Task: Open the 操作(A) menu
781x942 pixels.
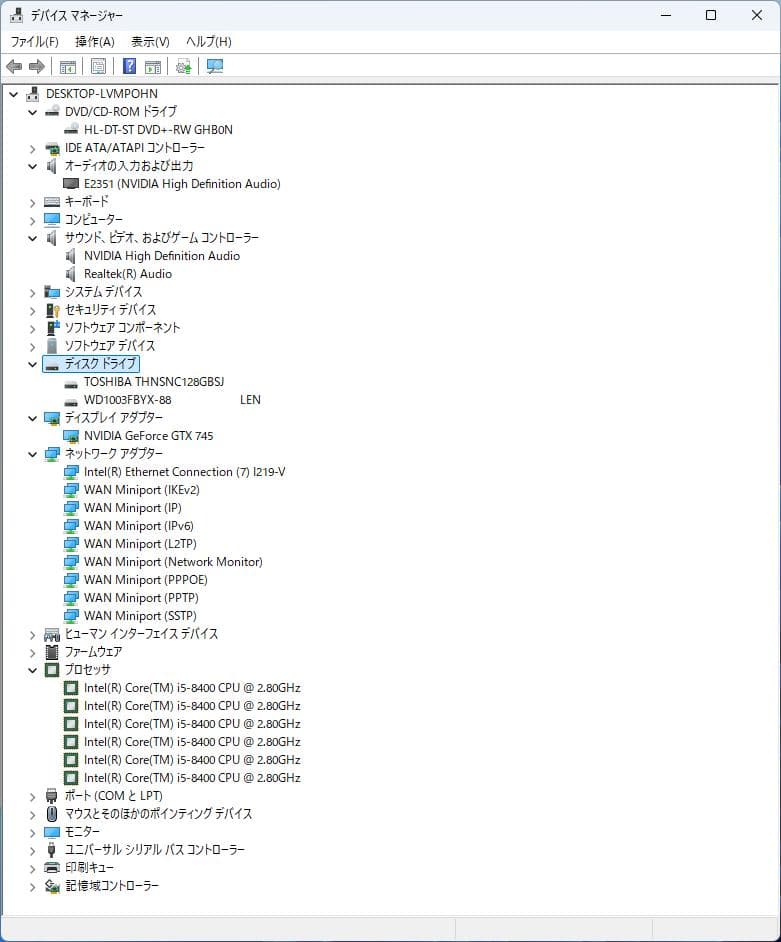Action: click(95, 41)
